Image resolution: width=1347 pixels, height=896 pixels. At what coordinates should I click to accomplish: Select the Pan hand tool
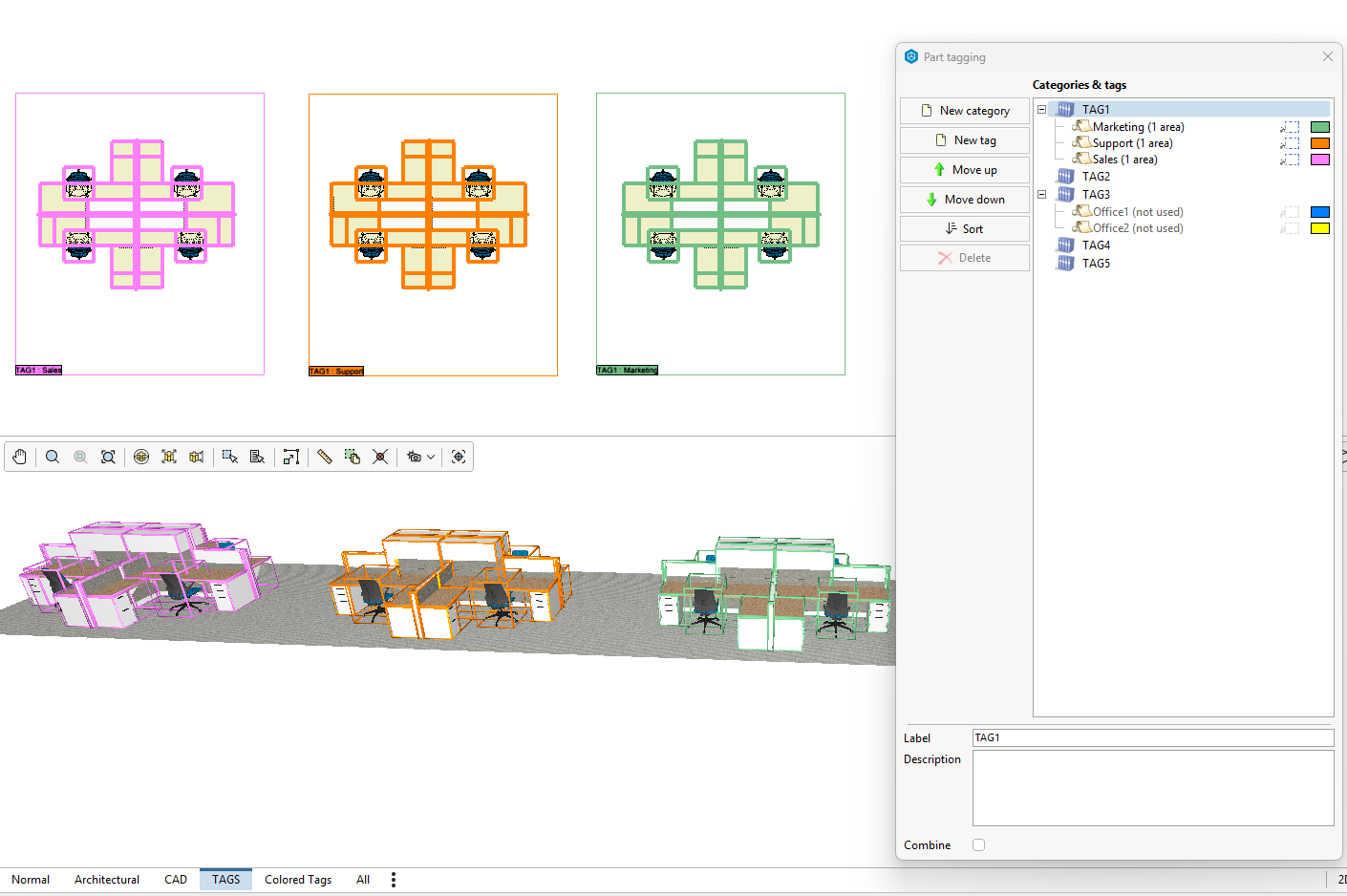(x=20, y=457)
